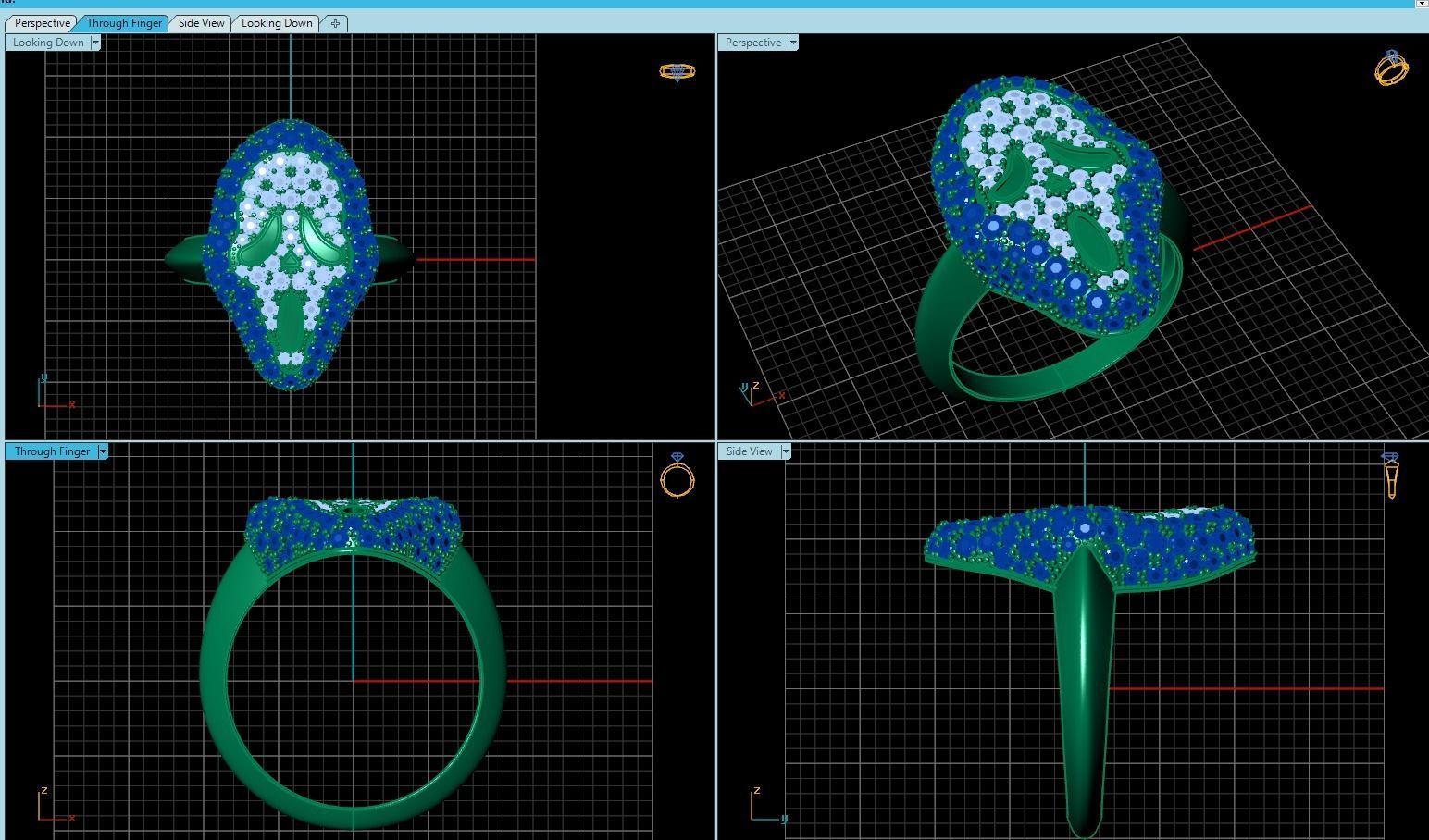Click the tilted ring icon in Perspective viewport
This screenshot has width=1429, height=840.
tap(1392, 68)
